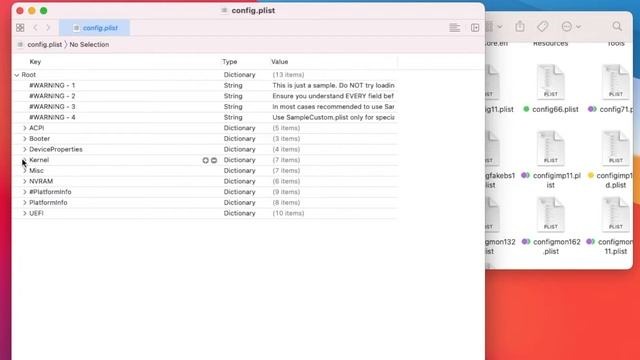Click the Value column header

click(x=280, y=62)
